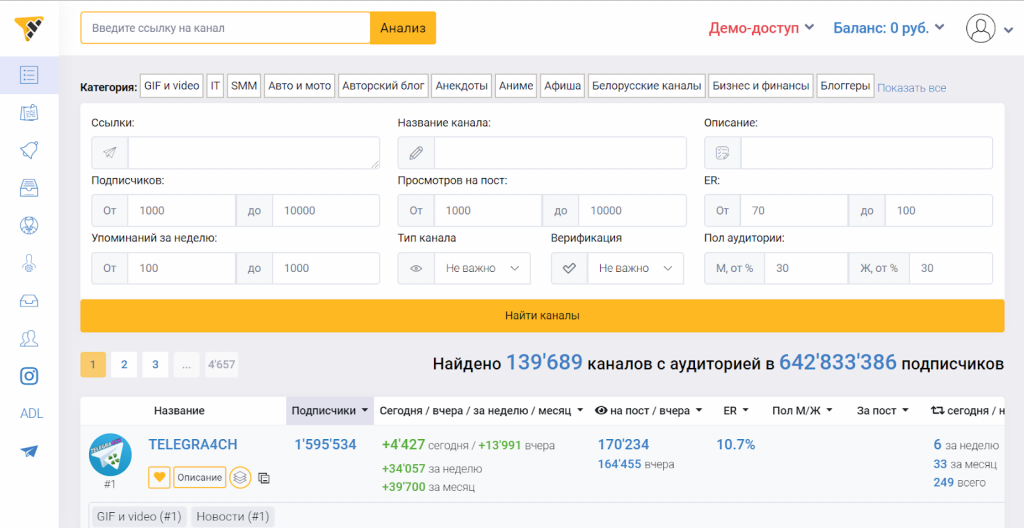Open the Telegram paper-plane sidebar icon
Image resolution: width=1024 pixels, height=528 pixels.
click(x=29, y=451)
